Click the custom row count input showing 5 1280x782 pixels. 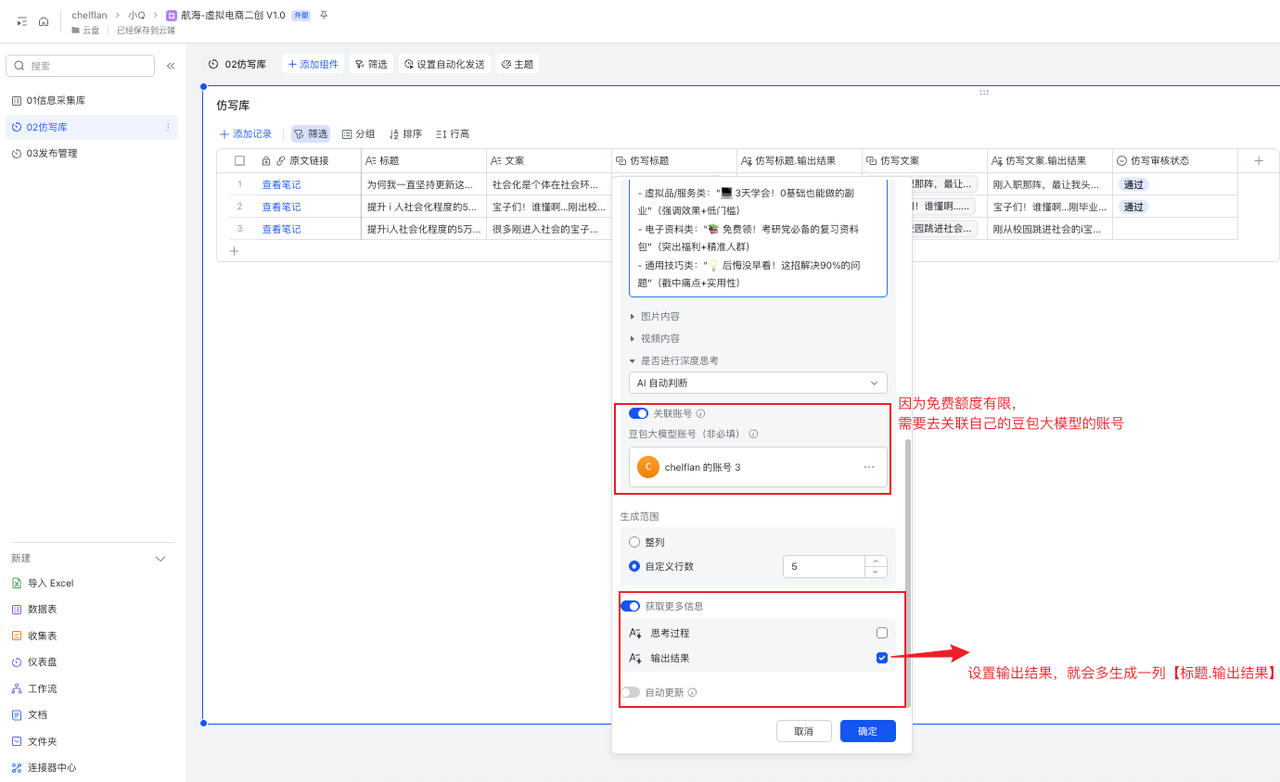tap(824, 566)
